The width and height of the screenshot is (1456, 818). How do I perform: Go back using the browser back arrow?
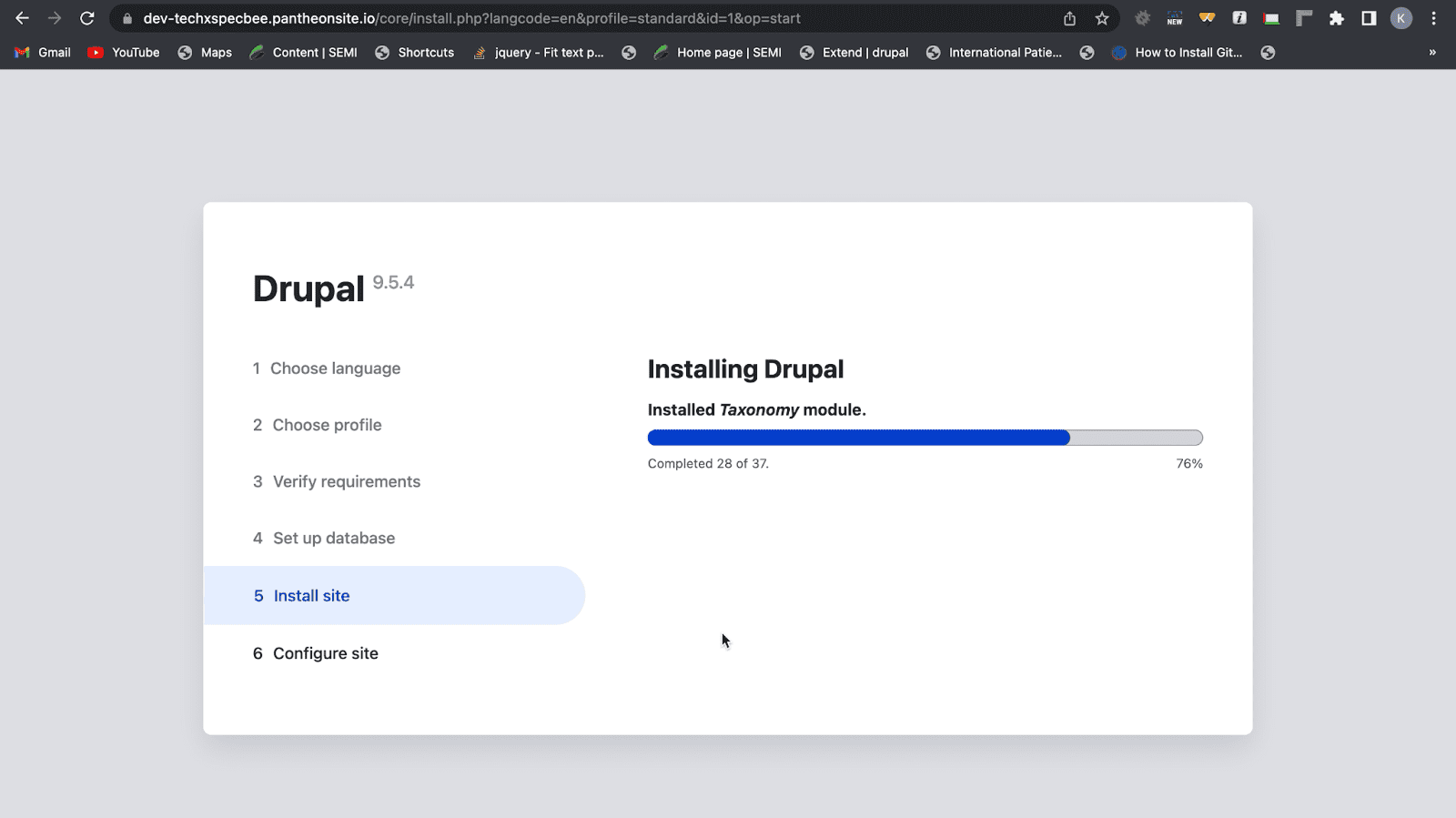[22, 18]
